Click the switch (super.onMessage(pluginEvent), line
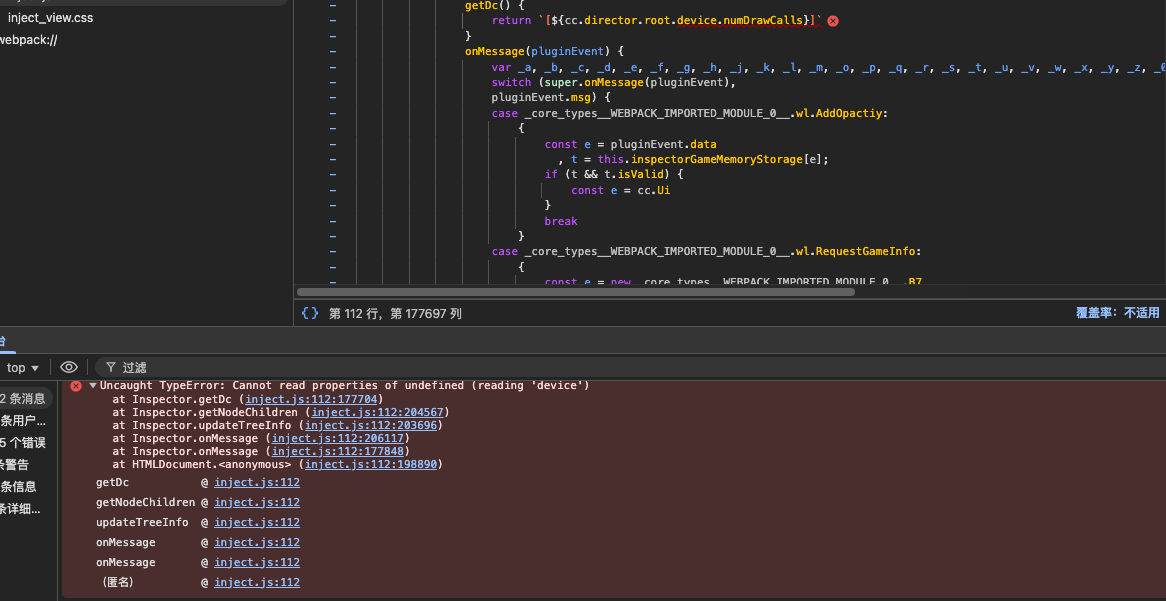The image size is (1166, 601). coord(613,83)
